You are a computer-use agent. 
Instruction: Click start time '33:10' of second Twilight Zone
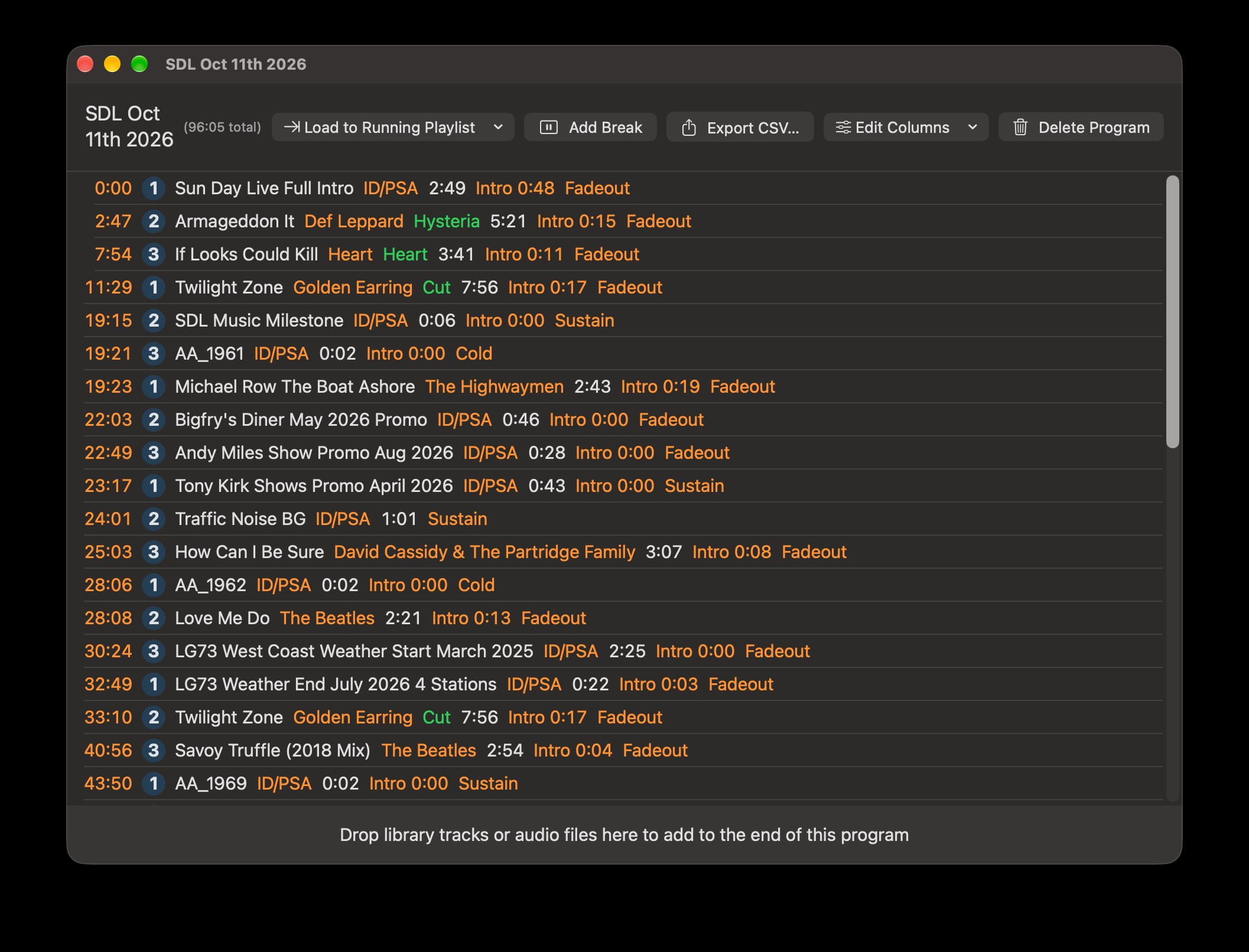109,718
